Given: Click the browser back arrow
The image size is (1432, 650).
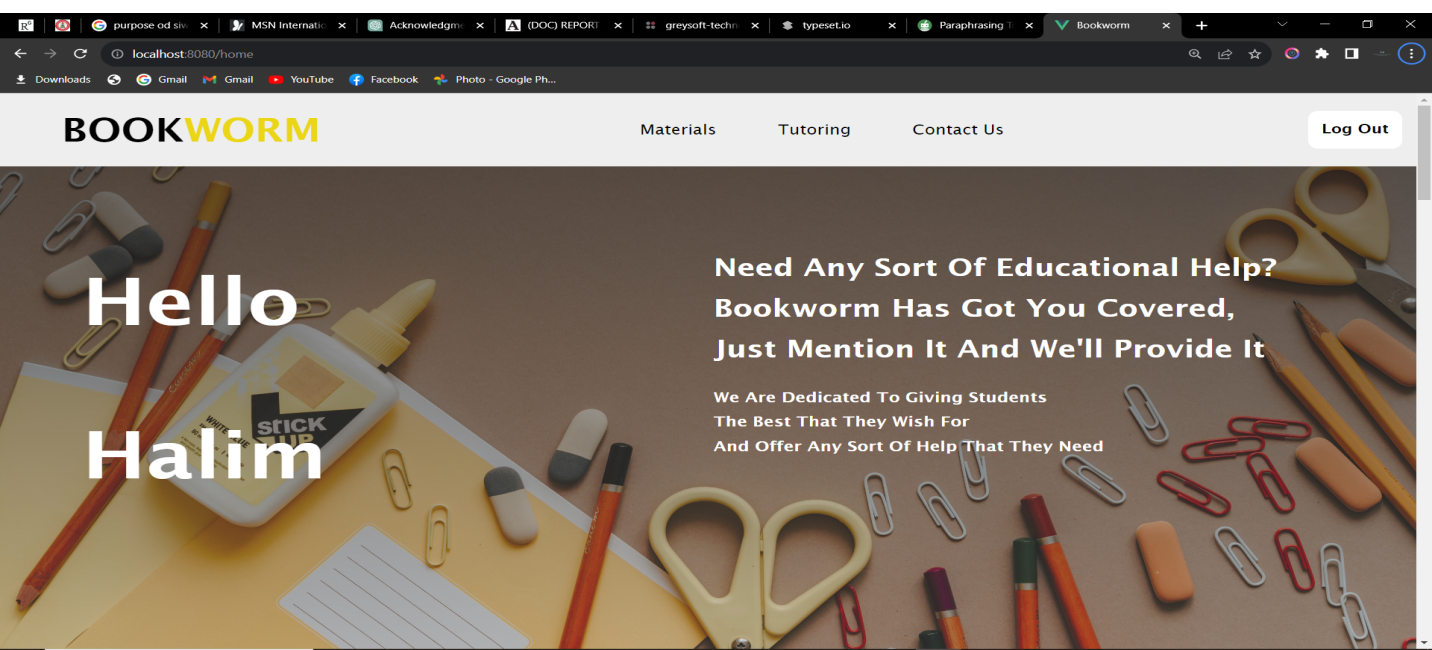Looking at the screenshot, I should [20, 54].
